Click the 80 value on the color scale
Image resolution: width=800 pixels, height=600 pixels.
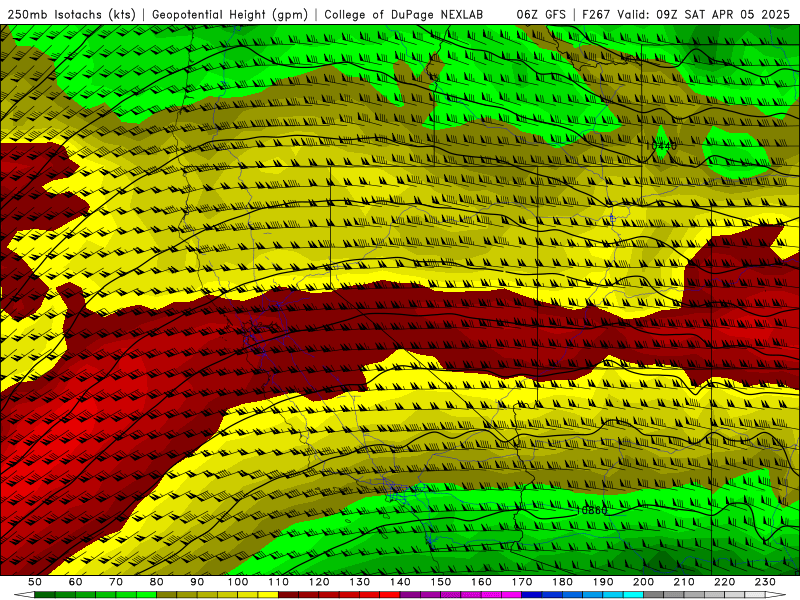(x=157, y=582)
